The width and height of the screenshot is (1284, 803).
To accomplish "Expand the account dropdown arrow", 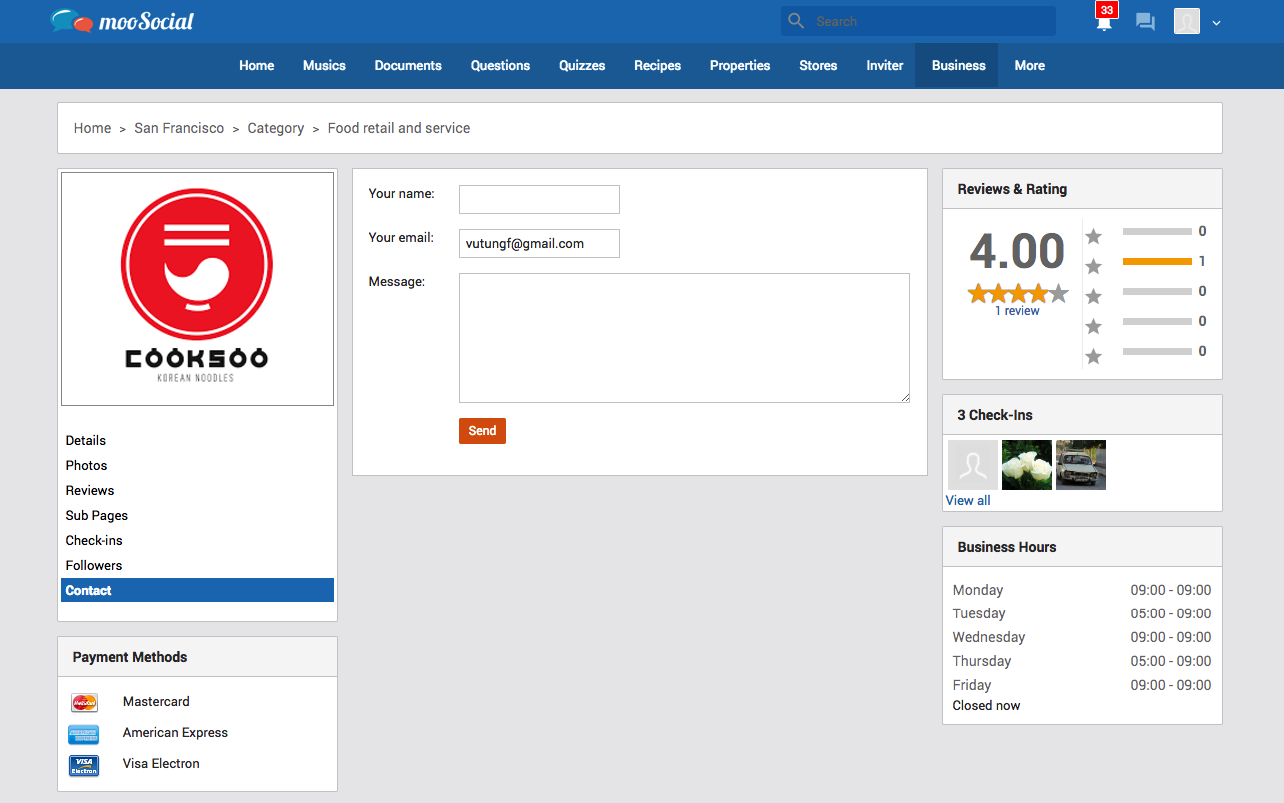I will pos(1216,23).
